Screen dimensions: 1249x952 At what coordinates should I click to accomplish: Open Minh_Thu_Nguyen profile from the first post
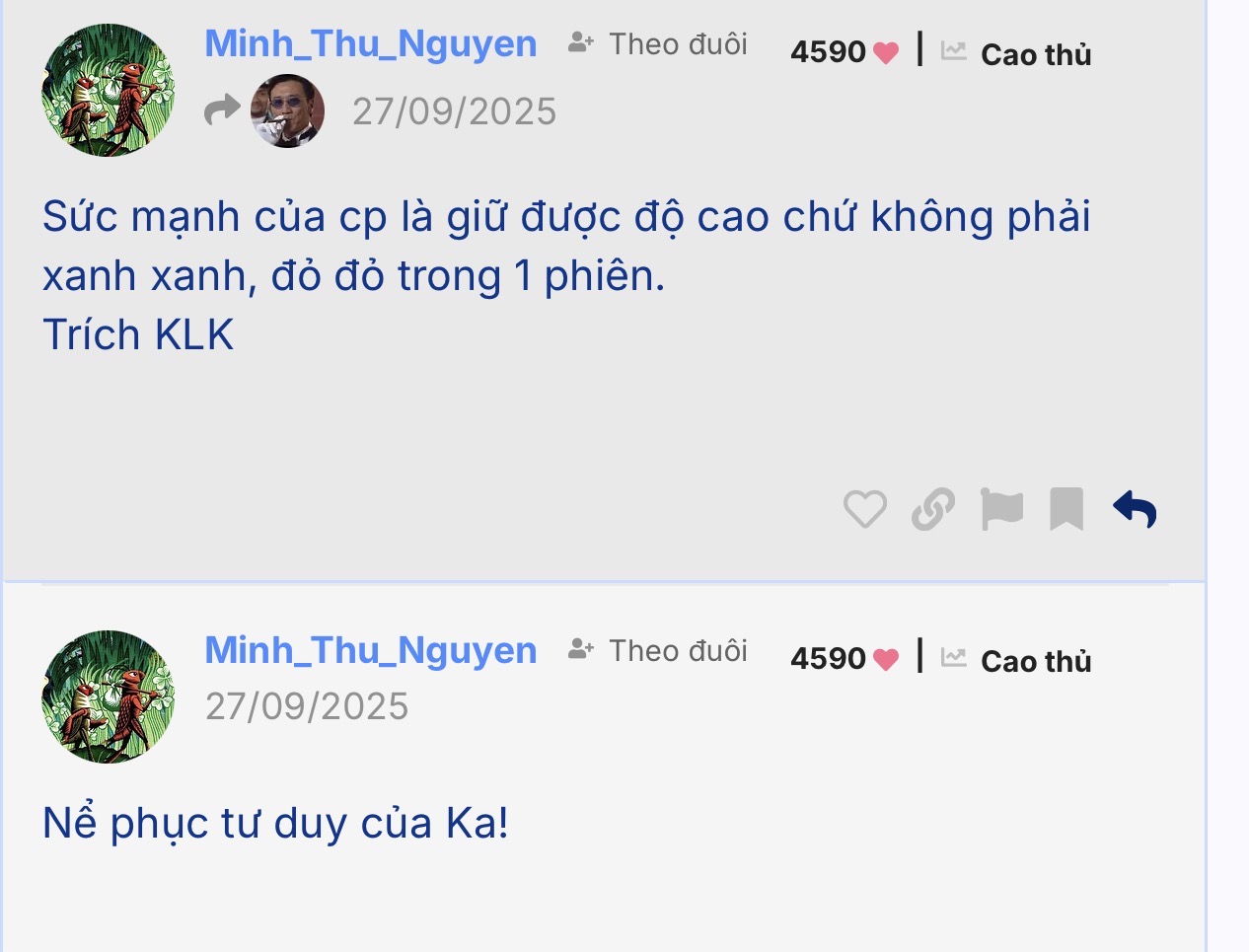pos(371,44)
